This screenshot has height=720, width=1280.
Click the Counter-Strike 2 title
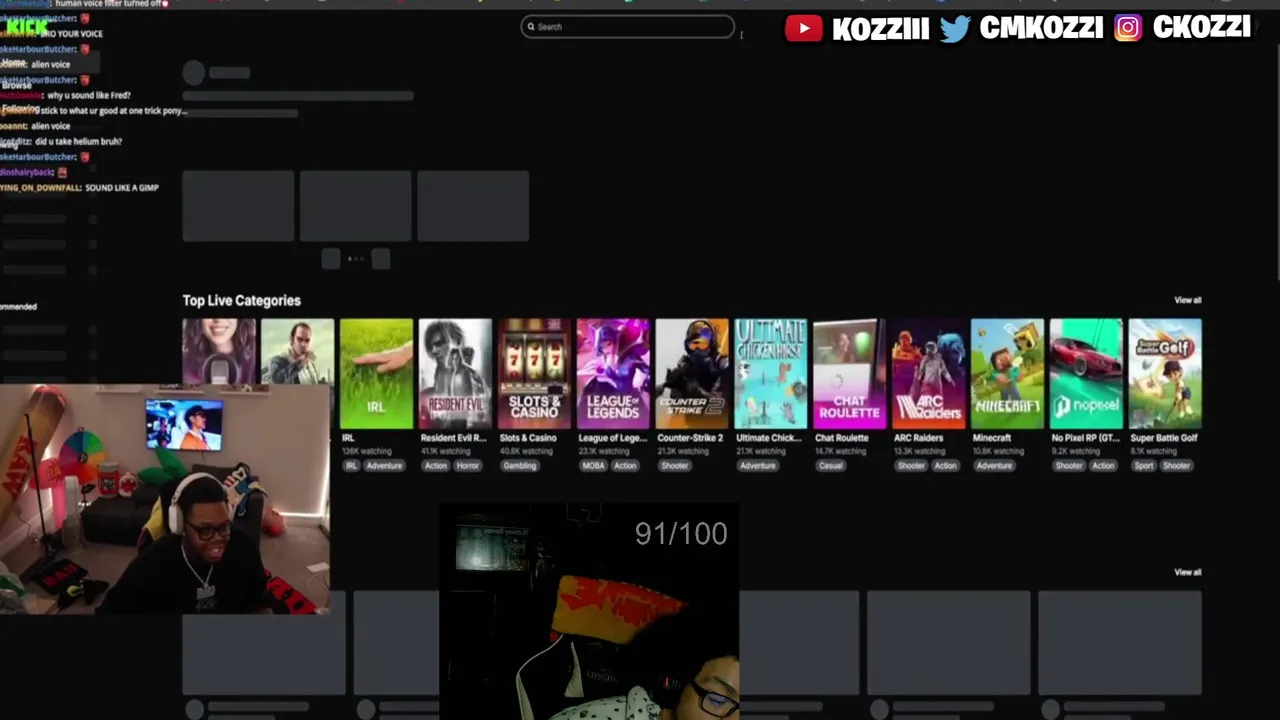[x=690, y=438]
